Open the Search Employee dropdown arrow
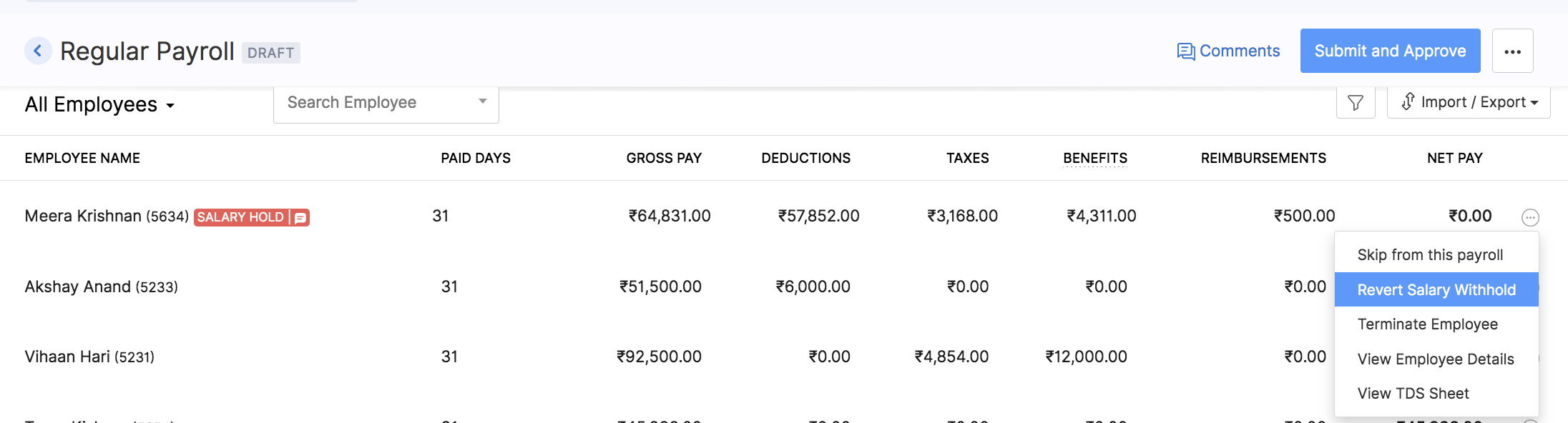1568x423 pixels. tap(482, 101)
